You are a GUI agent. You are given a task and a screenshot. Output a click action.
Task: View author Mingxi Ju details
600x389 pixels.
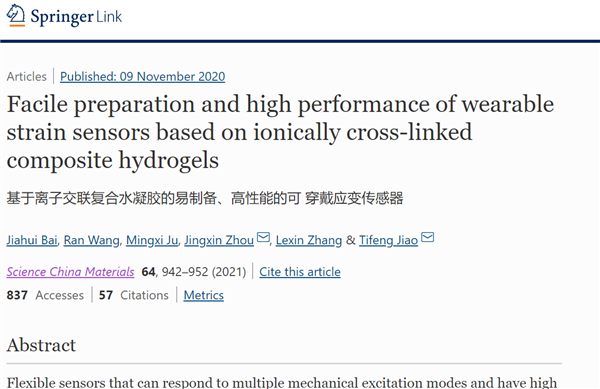tap(152, 240)
